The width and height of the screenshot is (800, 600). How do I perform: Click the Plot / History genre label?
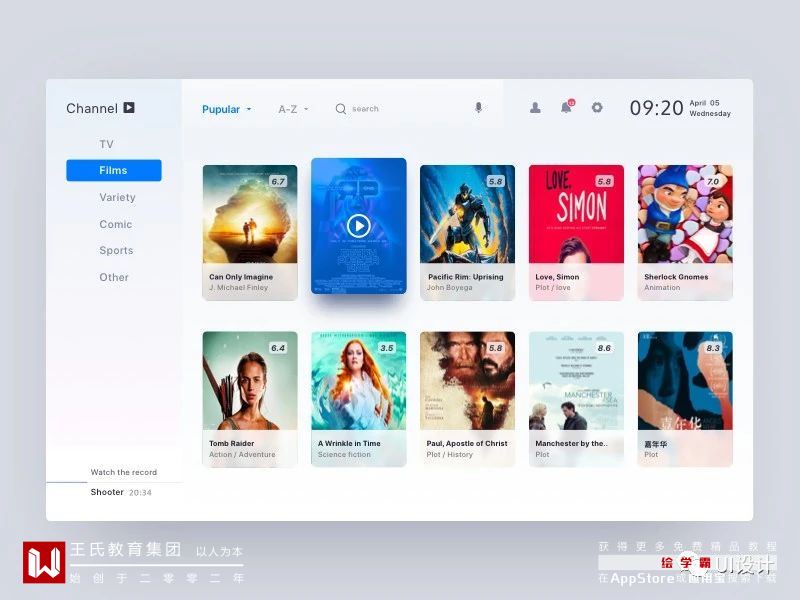tap(449, 455)
